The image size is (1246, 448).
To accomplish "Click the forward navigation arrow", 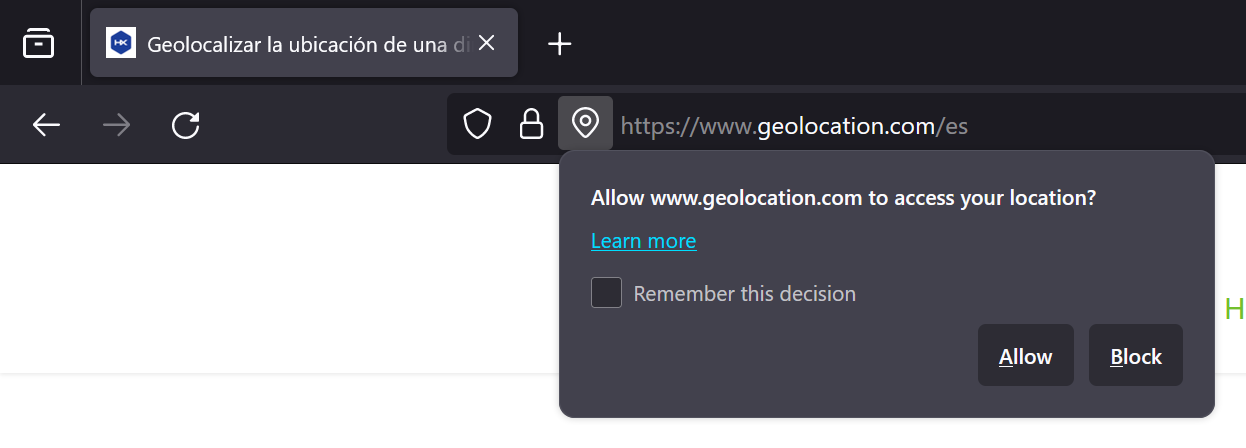I will coord(117,125).
